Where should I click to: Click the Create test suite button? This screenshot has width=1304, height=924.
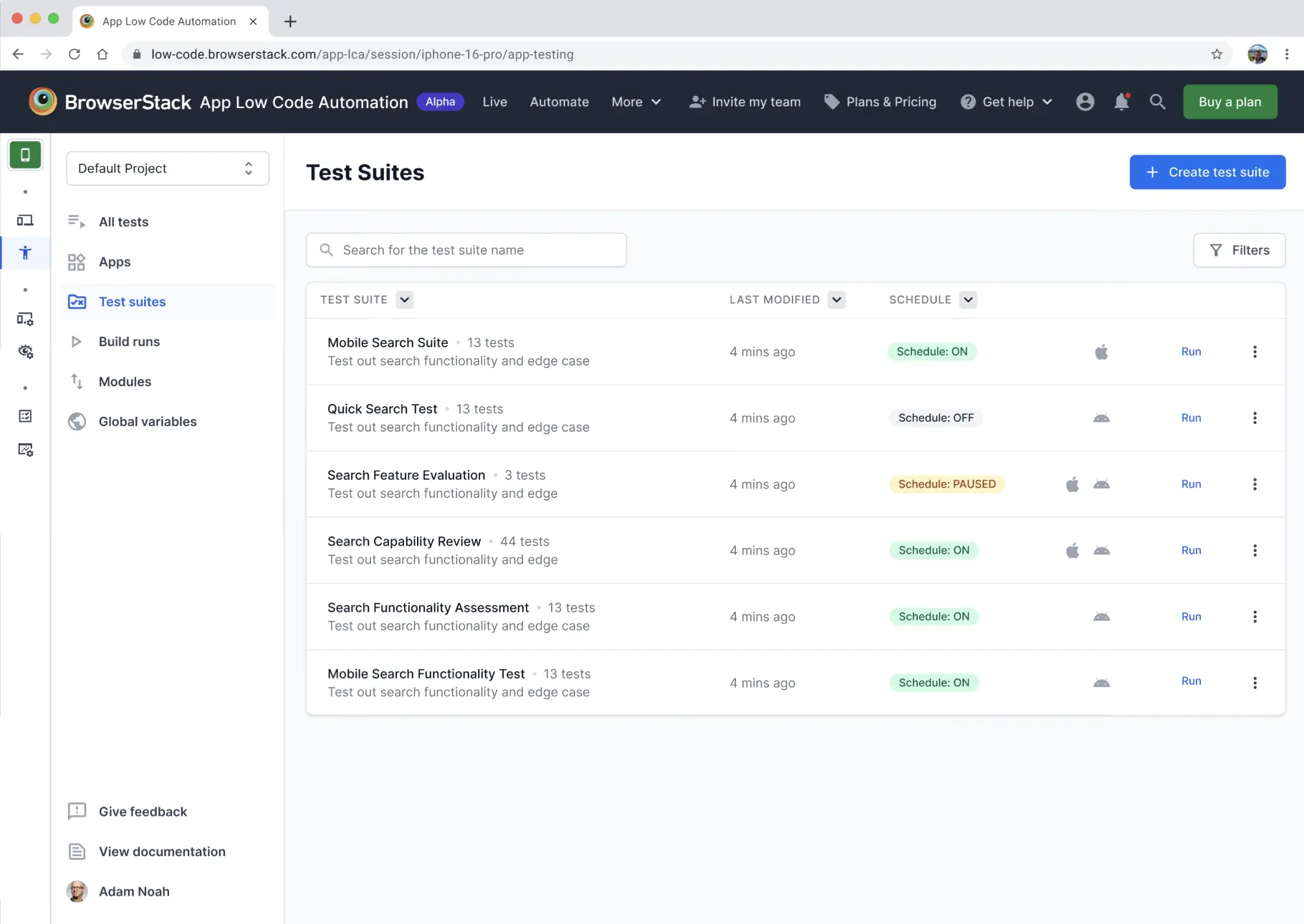coord(1207,172)
